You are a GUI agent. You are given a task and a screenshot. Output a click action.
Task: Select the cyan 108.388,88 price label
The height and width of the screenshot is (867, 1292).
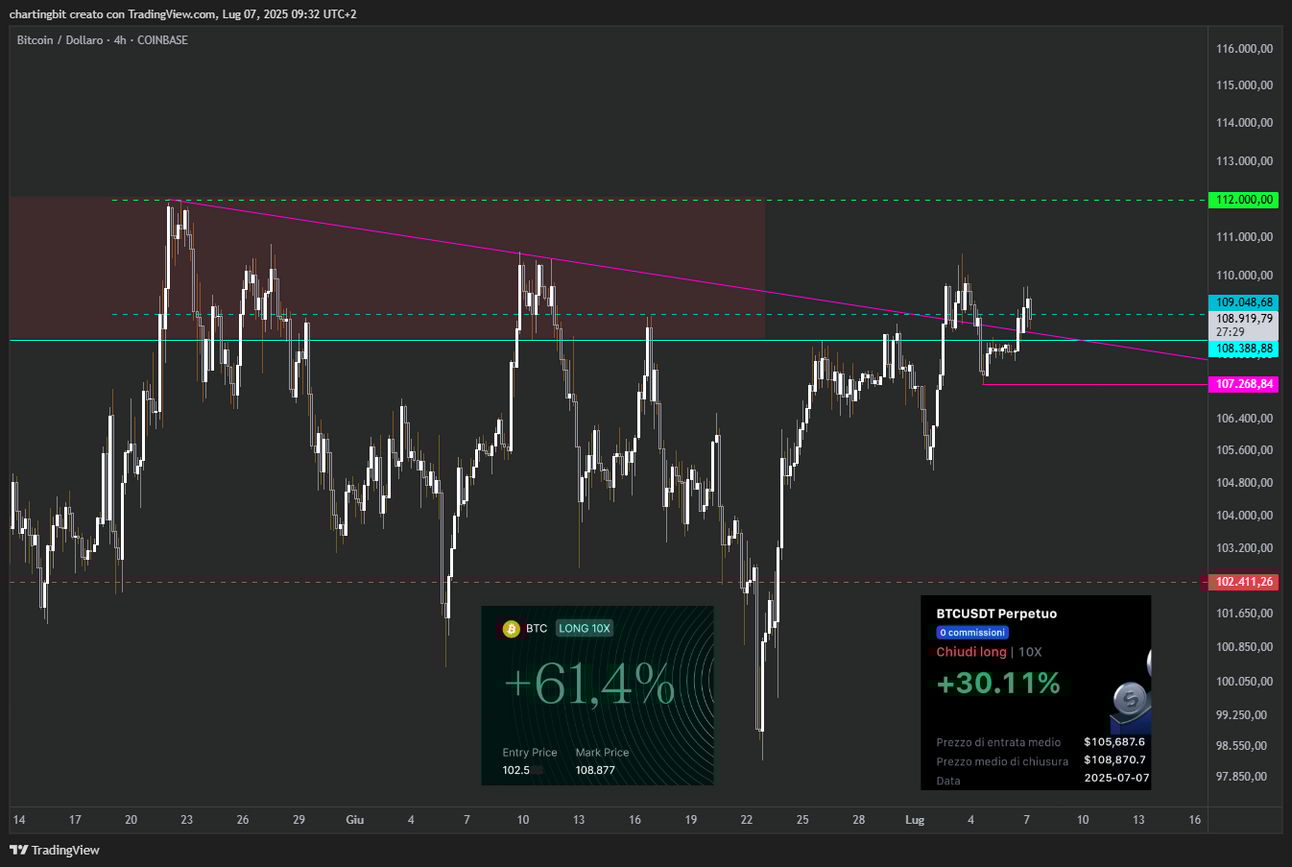tap(1244, 348)
